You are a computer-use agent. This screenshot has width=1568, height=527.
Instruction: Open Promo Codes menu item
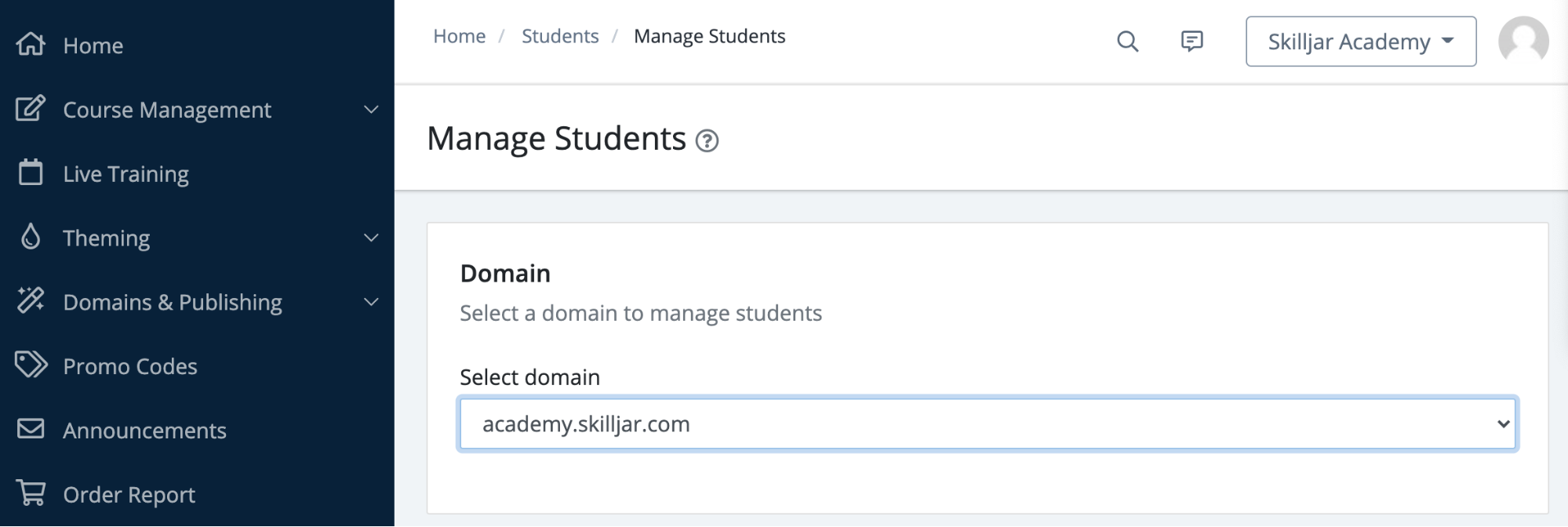point(130,366)
